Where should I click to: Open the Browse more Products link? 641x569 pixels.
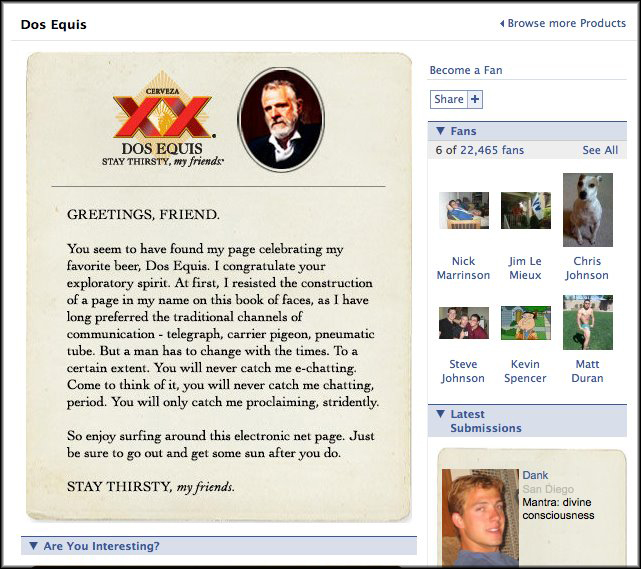coord(566,23)
